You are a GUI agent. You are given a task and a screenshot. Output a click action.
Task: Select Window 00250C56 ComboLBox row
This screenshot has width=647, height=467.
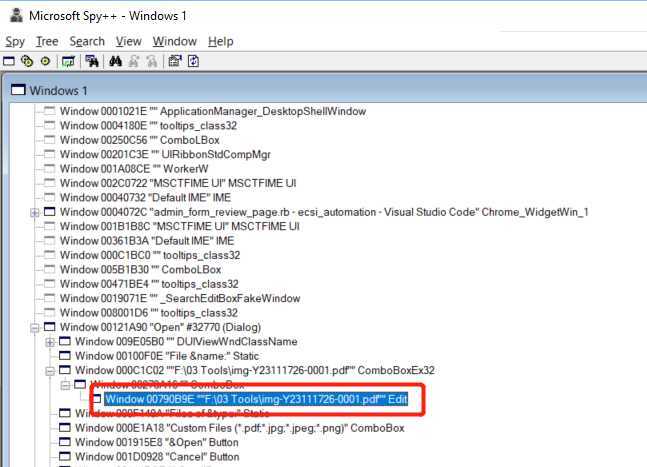[x=139, y=140]
